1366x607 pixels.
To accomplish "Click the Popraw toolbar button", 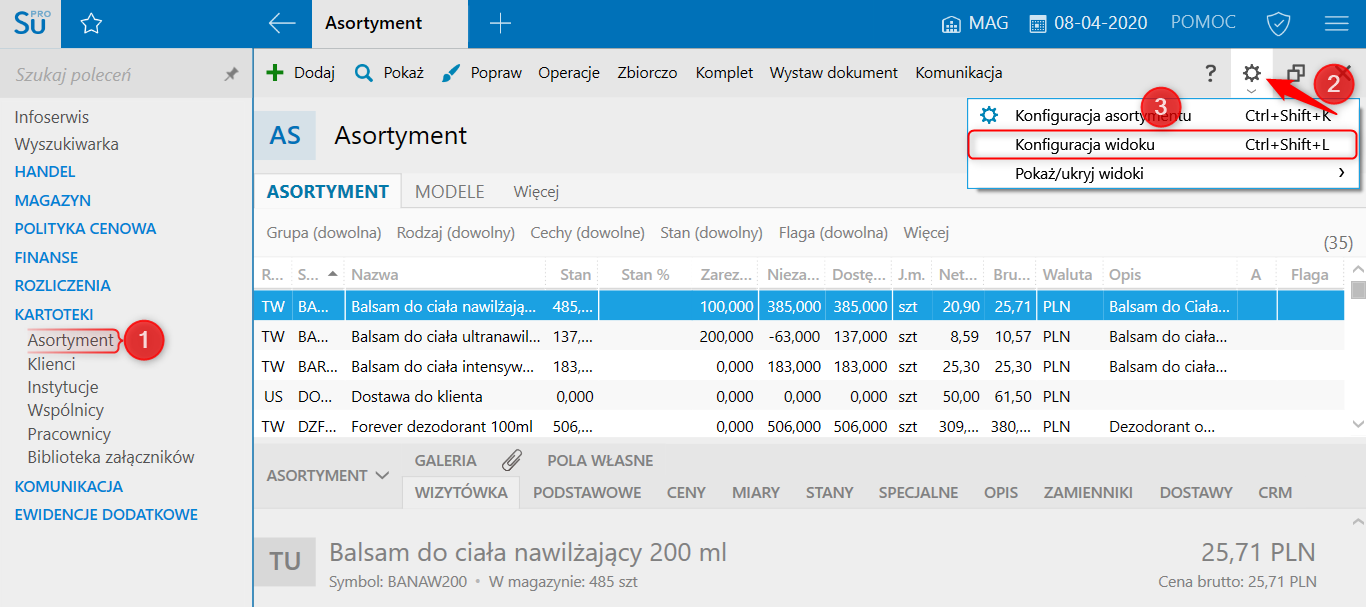I will [x=482, y=73].
